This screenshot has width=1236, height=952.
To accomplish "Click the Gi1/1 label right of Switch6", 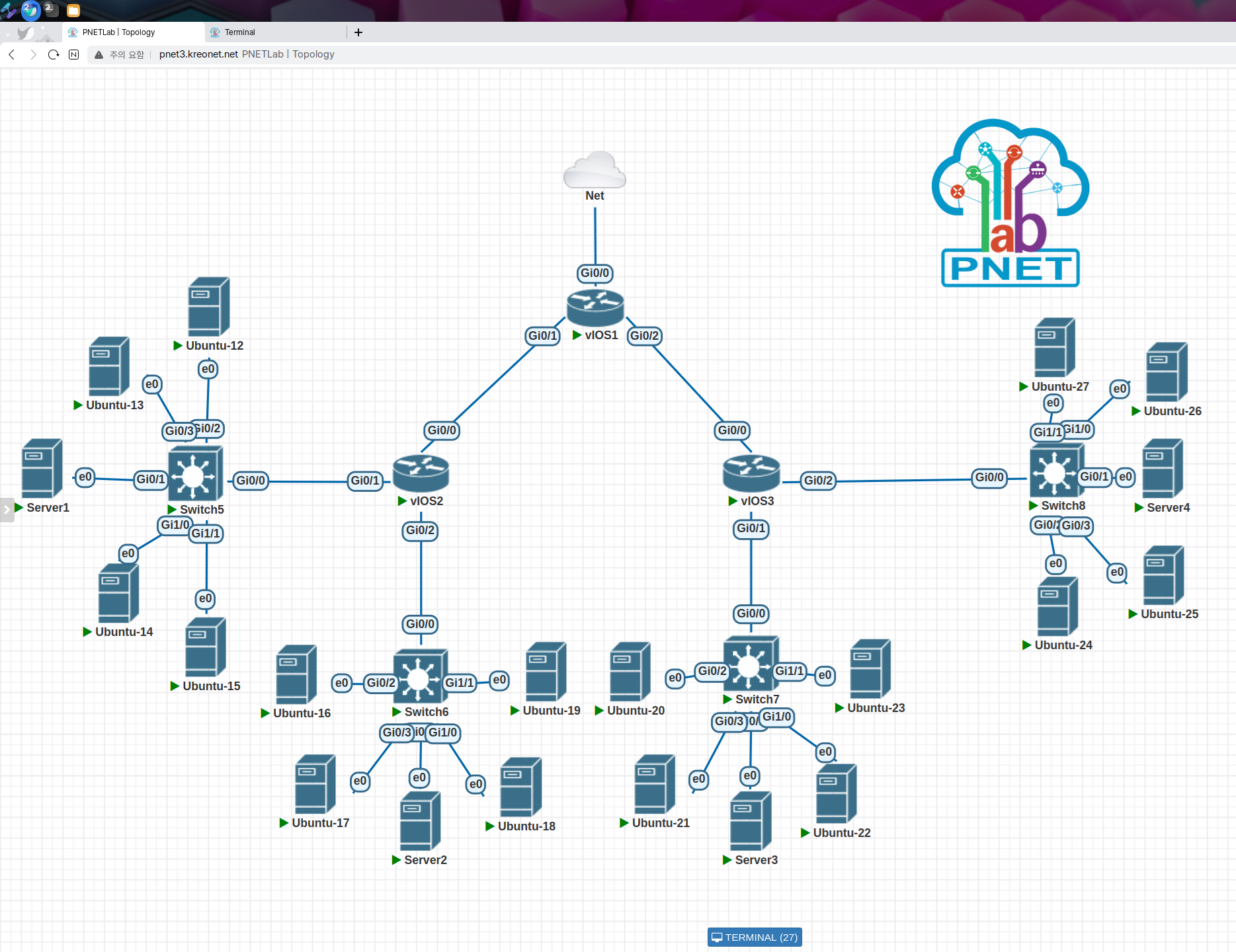I will 460,683.
